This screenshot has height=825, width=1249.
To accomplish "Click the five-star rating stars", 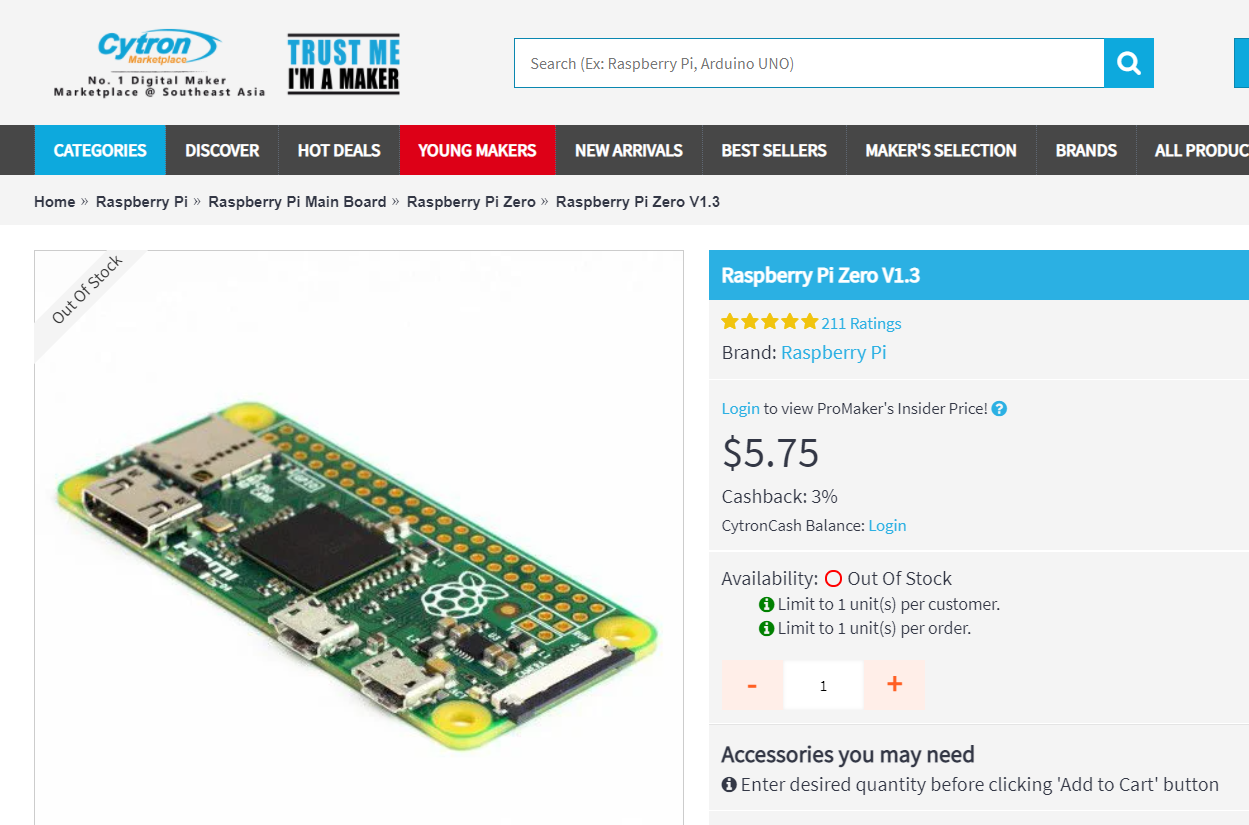I will click(x=770, y=322).
